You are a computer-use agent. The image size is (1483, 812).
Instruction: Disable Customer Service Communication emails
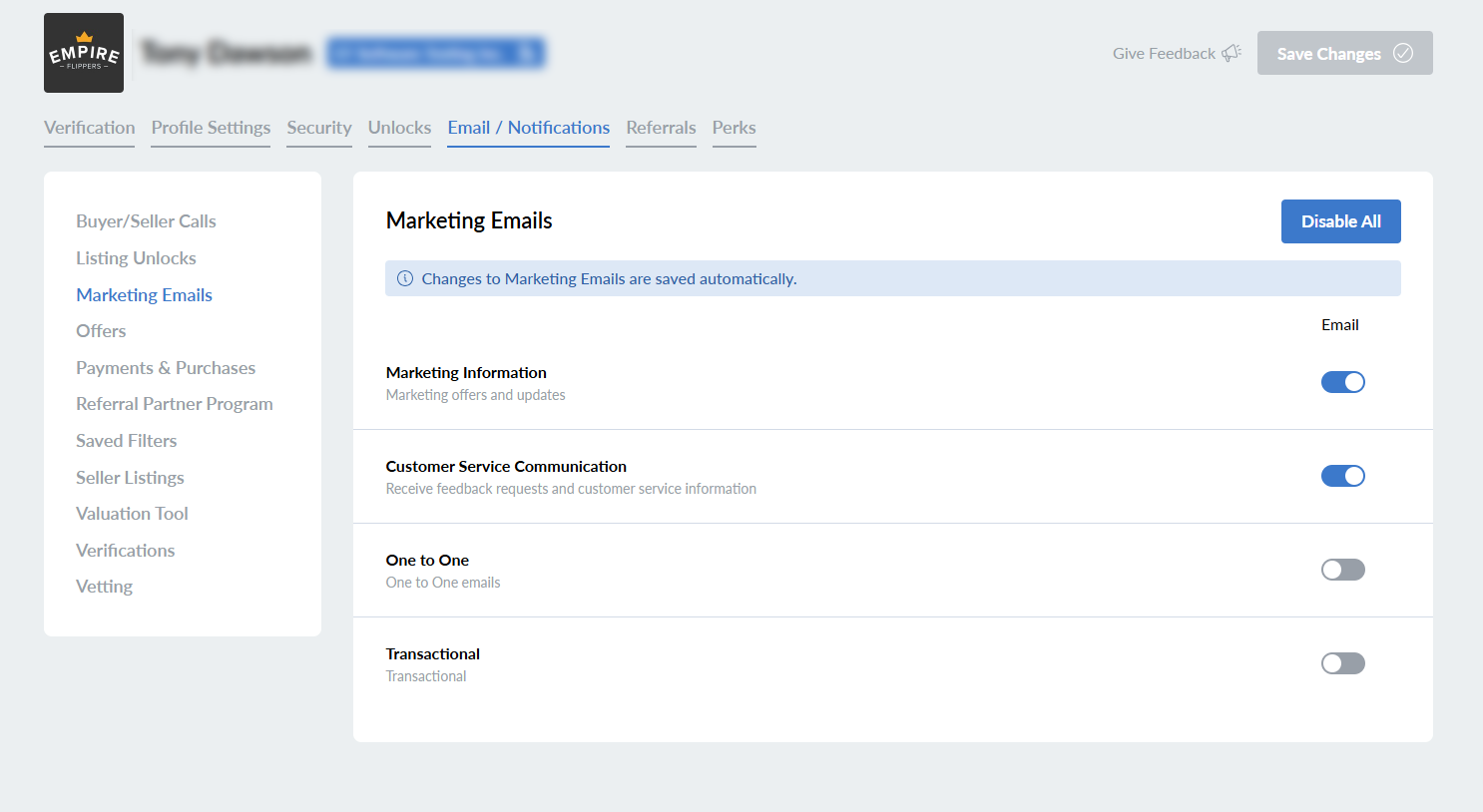1342,476
